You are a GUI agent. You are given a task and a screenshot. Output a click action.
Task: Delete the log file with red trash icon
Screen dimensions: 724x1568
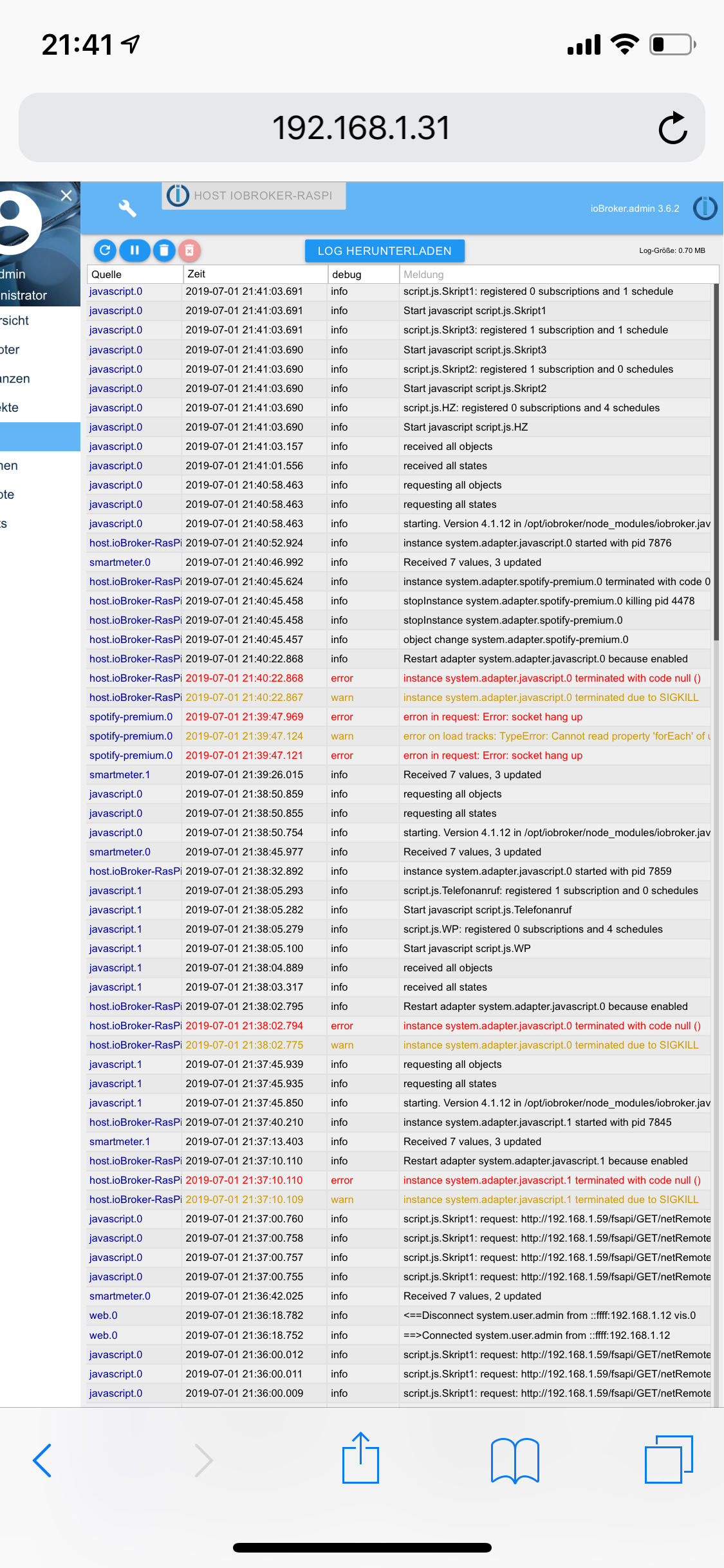point(189,250)
